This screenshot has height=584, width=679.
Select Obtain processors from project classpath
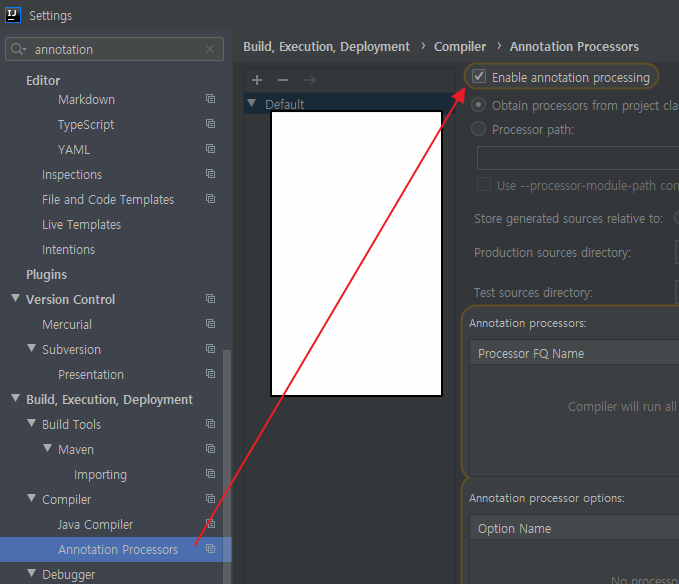(479, 105)
